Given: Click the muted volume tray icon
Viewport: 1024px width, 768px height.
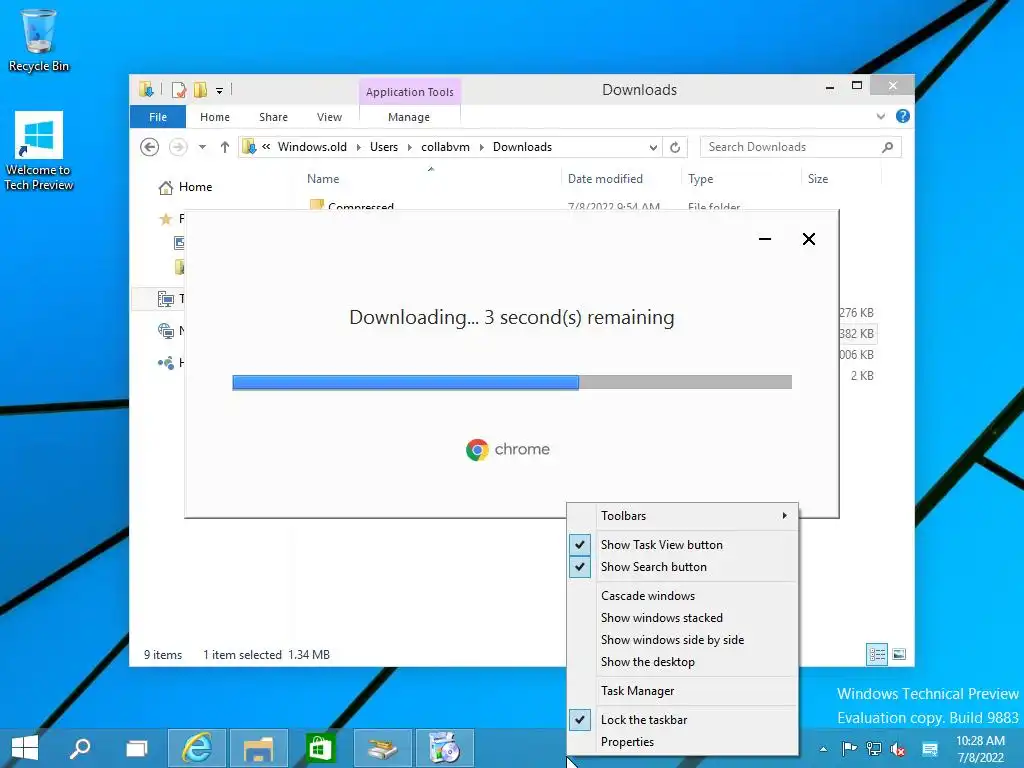Looking at the screenshot, I should [x=898, y=749].
